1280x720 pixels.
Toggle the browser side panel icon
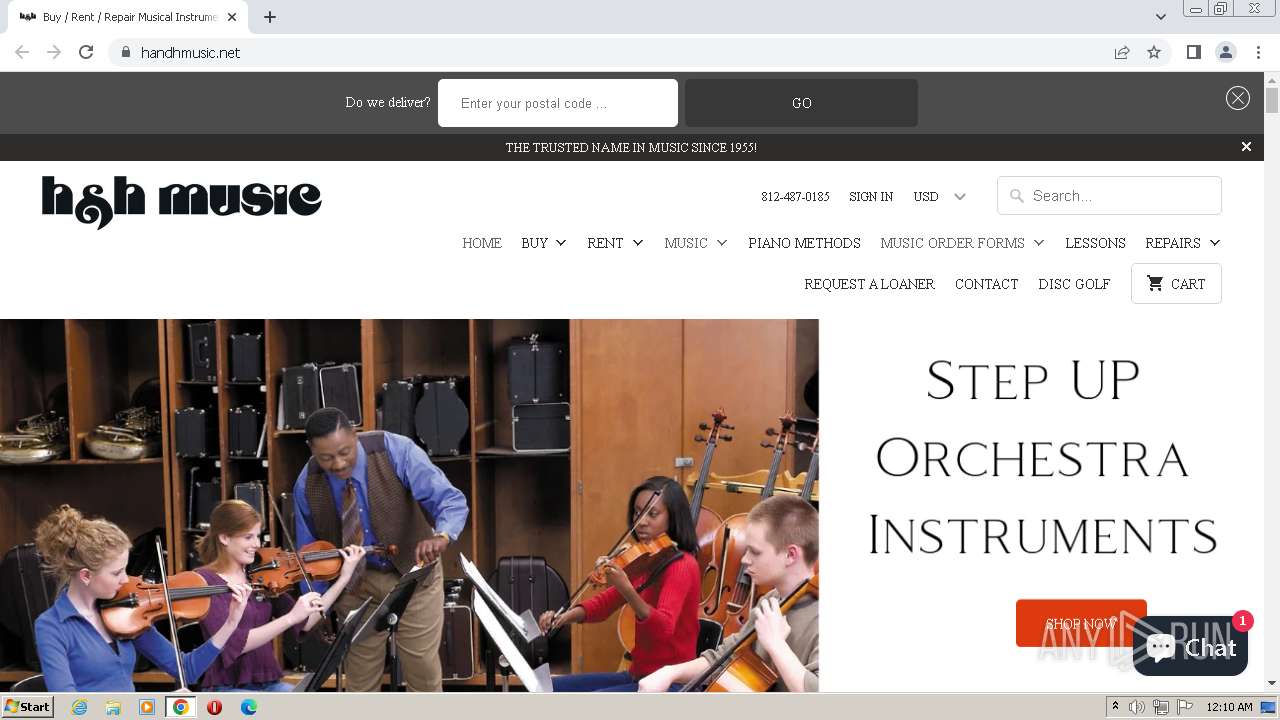[1193, 52]
